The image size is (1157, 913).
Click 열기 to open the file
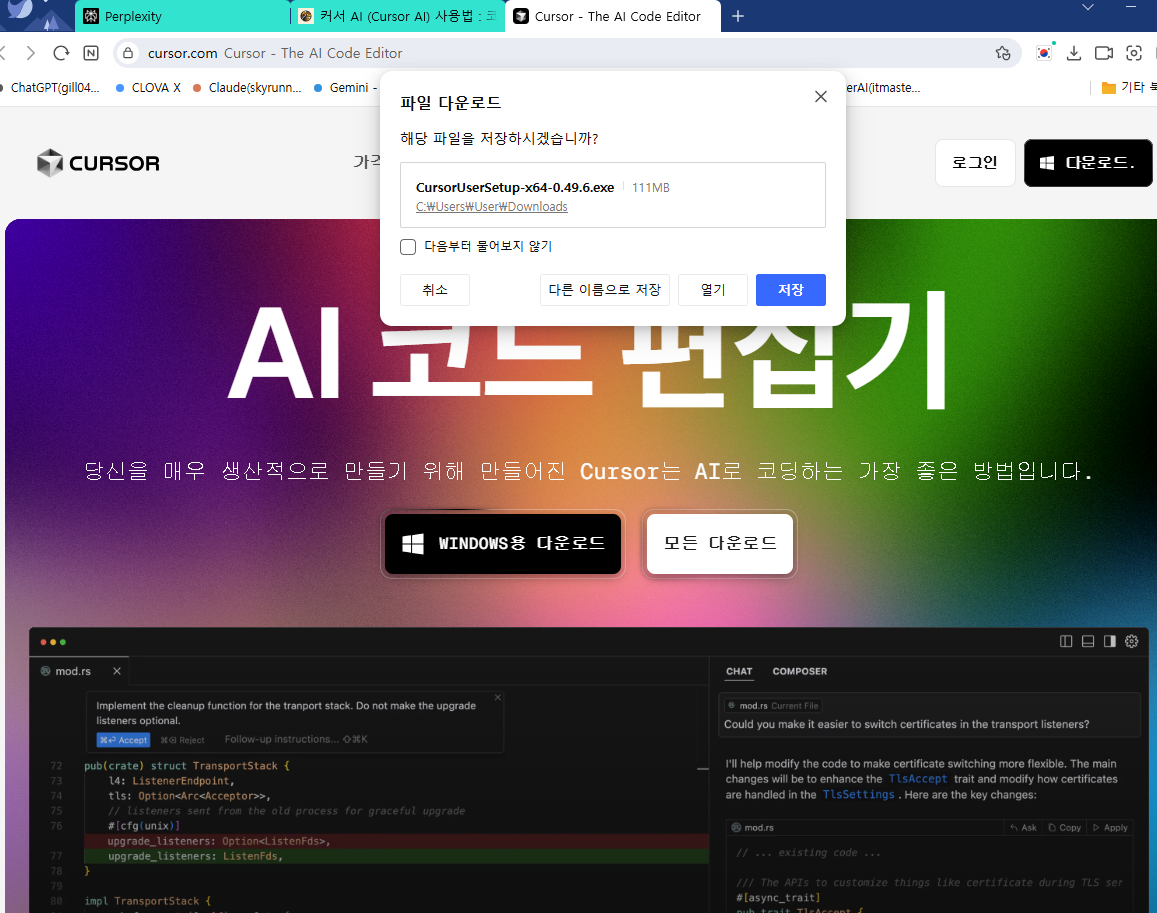[713, 290]
